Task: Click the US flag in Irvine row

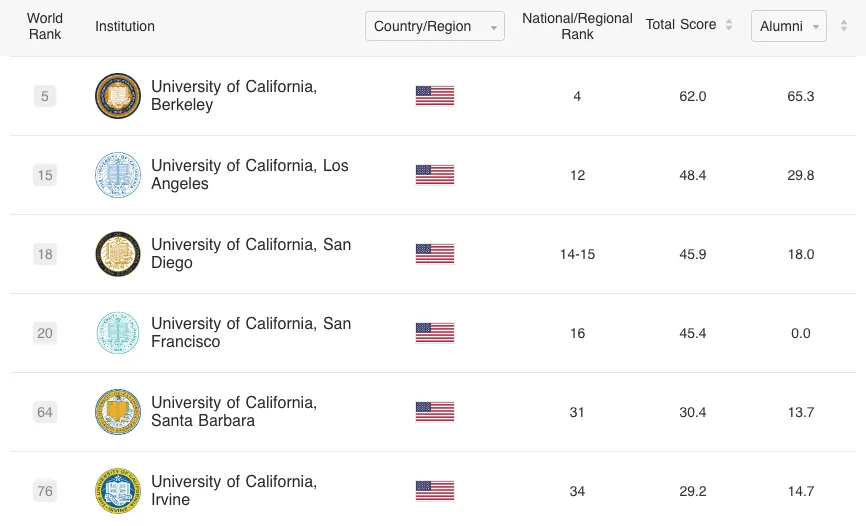Action: pos(435,491)
